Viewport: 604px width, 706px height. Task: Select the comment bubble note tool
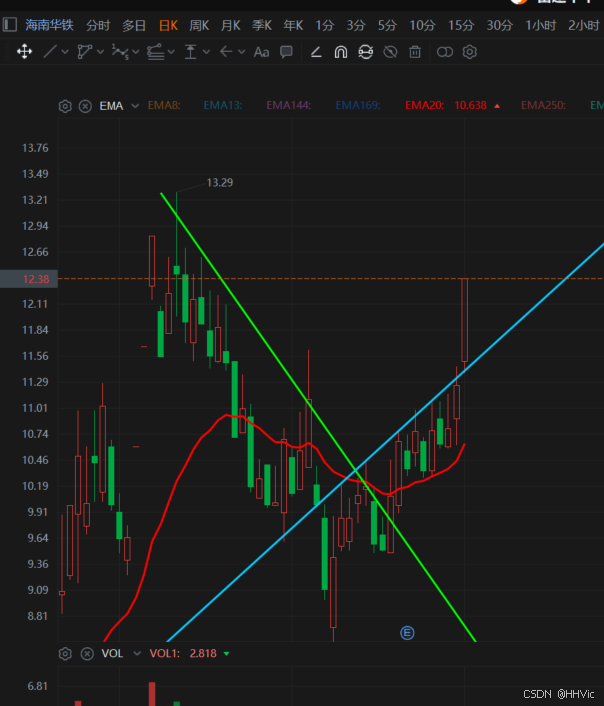pyautogui.click(x=286, y=52)
